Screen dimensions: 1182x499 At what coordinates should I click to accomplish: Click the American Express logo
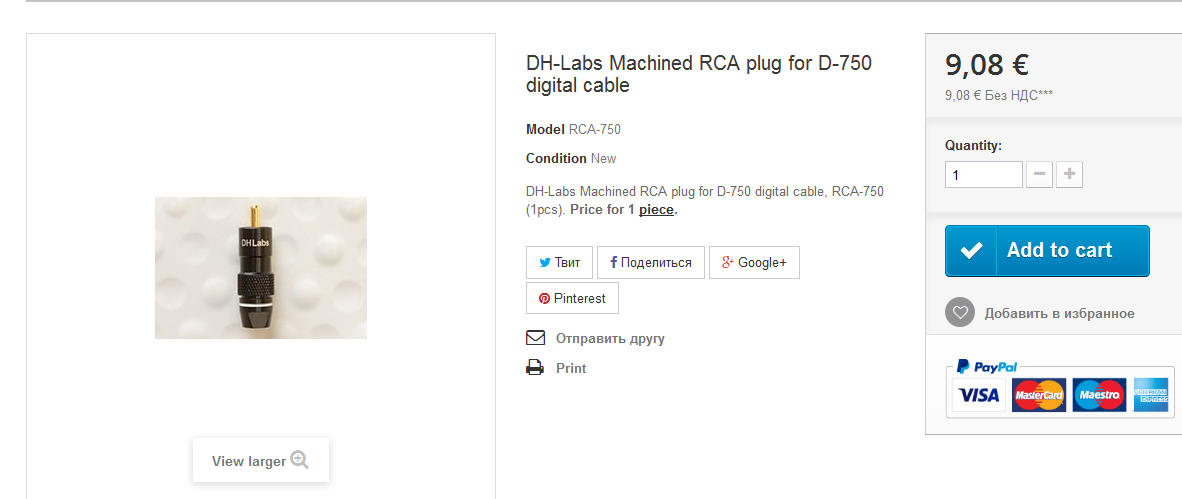tap(1150, 395)
